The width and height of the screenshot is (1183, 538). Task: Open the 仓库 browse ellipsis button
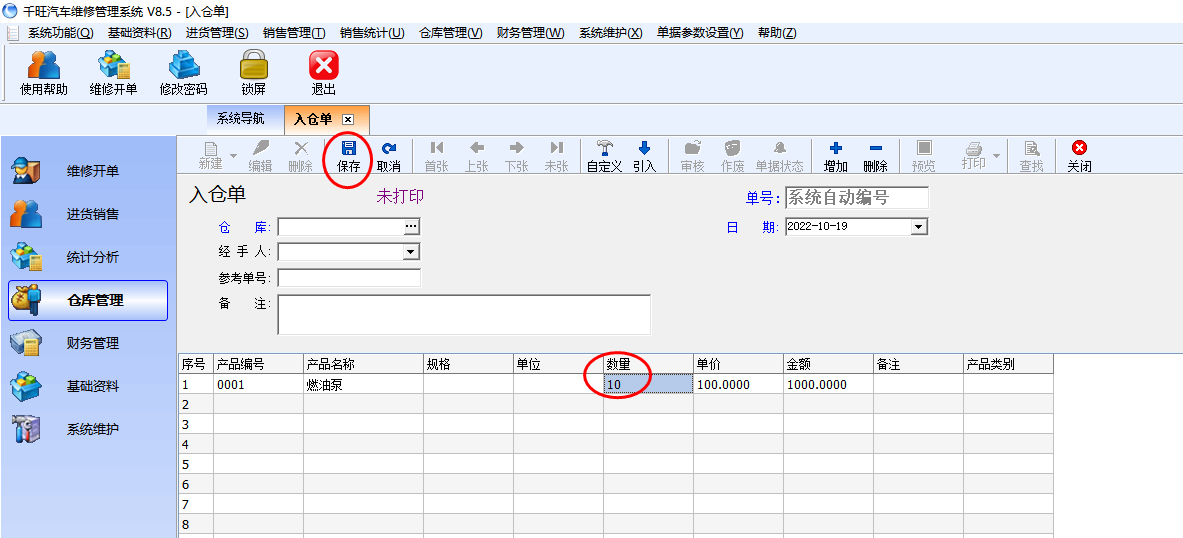click(x=411, y=226)
